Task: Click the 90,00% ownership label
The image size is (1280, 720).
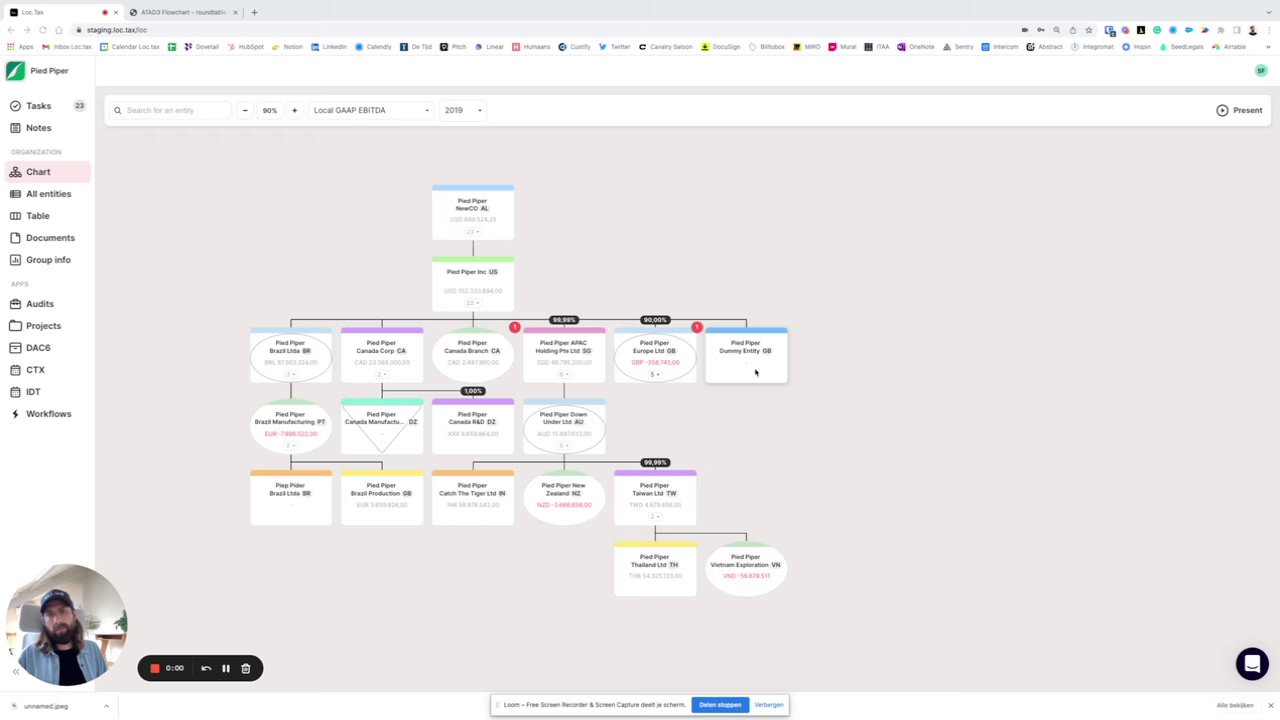Action: pos(655,320)
